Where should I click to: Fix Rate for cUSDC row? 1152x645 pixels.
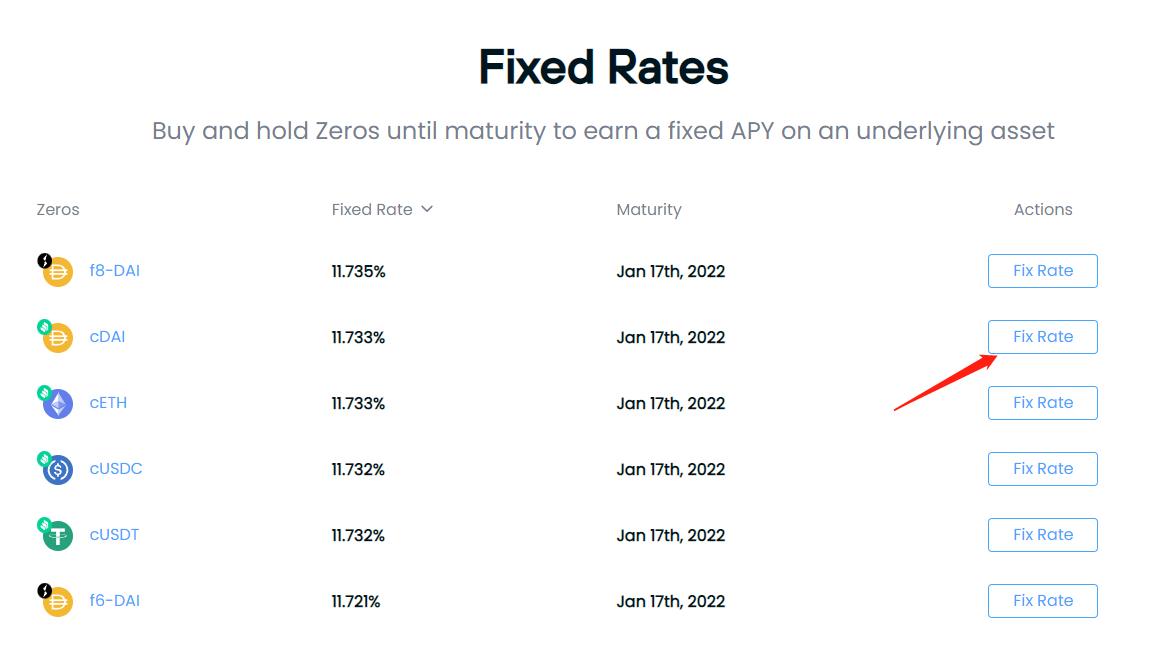(x=1043, y=469)
